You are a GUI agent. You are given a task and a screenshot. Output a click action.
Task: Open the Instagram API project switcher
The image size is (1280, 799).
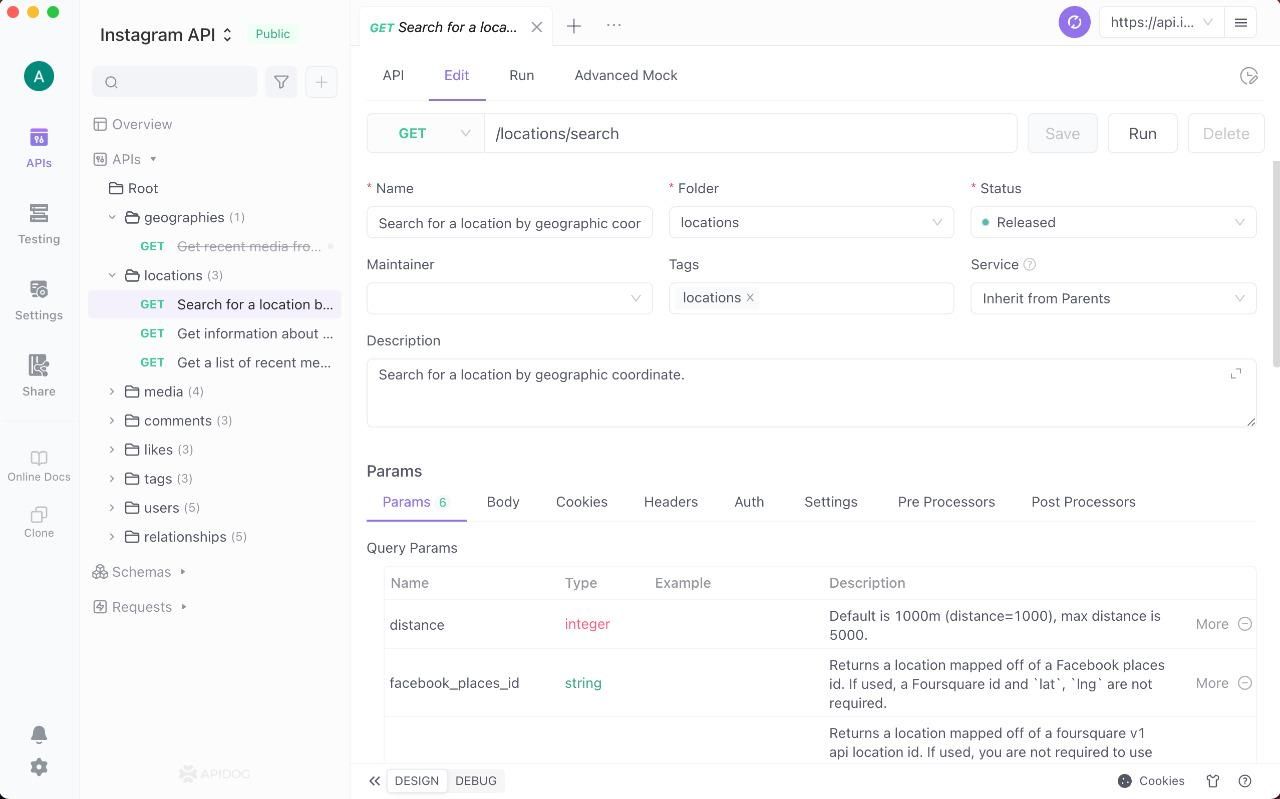coord(166,34)
